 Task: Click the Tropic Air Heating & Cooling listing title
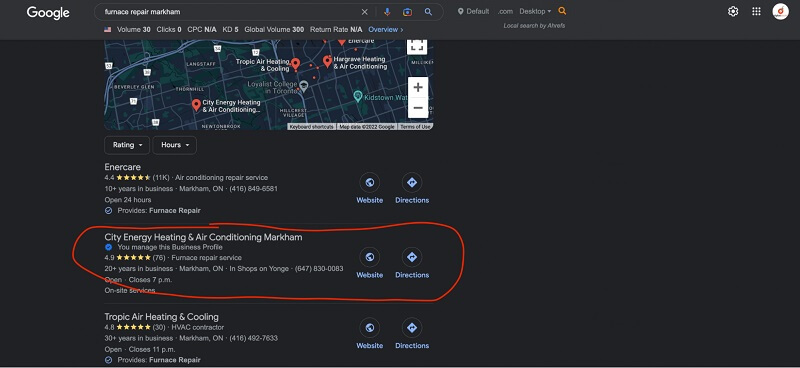pyautogui.click(x=161, y=317)
